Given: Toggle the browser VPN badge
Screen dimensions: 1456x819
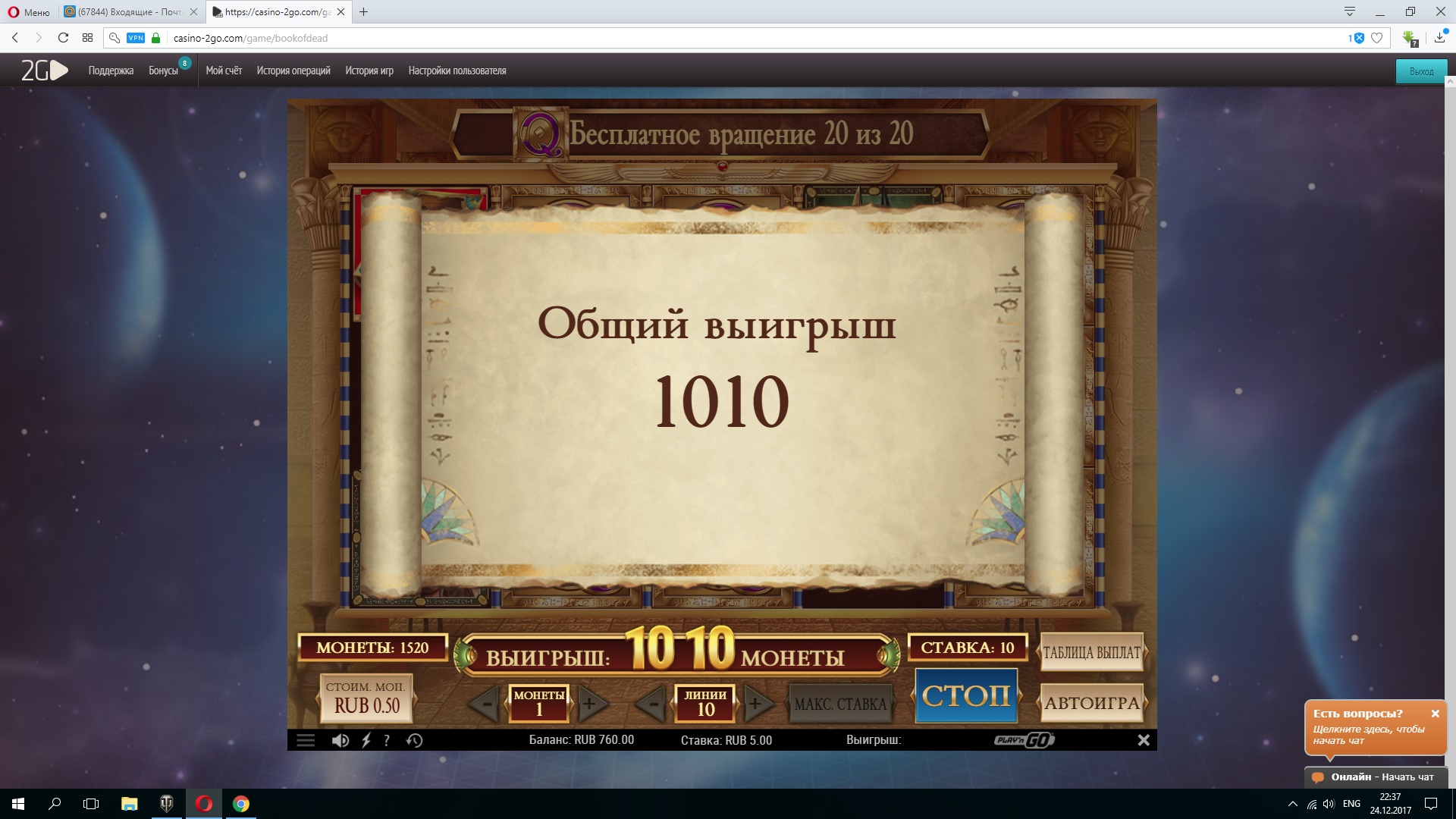Looking at the screenshot, I should pyautogui.click(x=136, y=38).
